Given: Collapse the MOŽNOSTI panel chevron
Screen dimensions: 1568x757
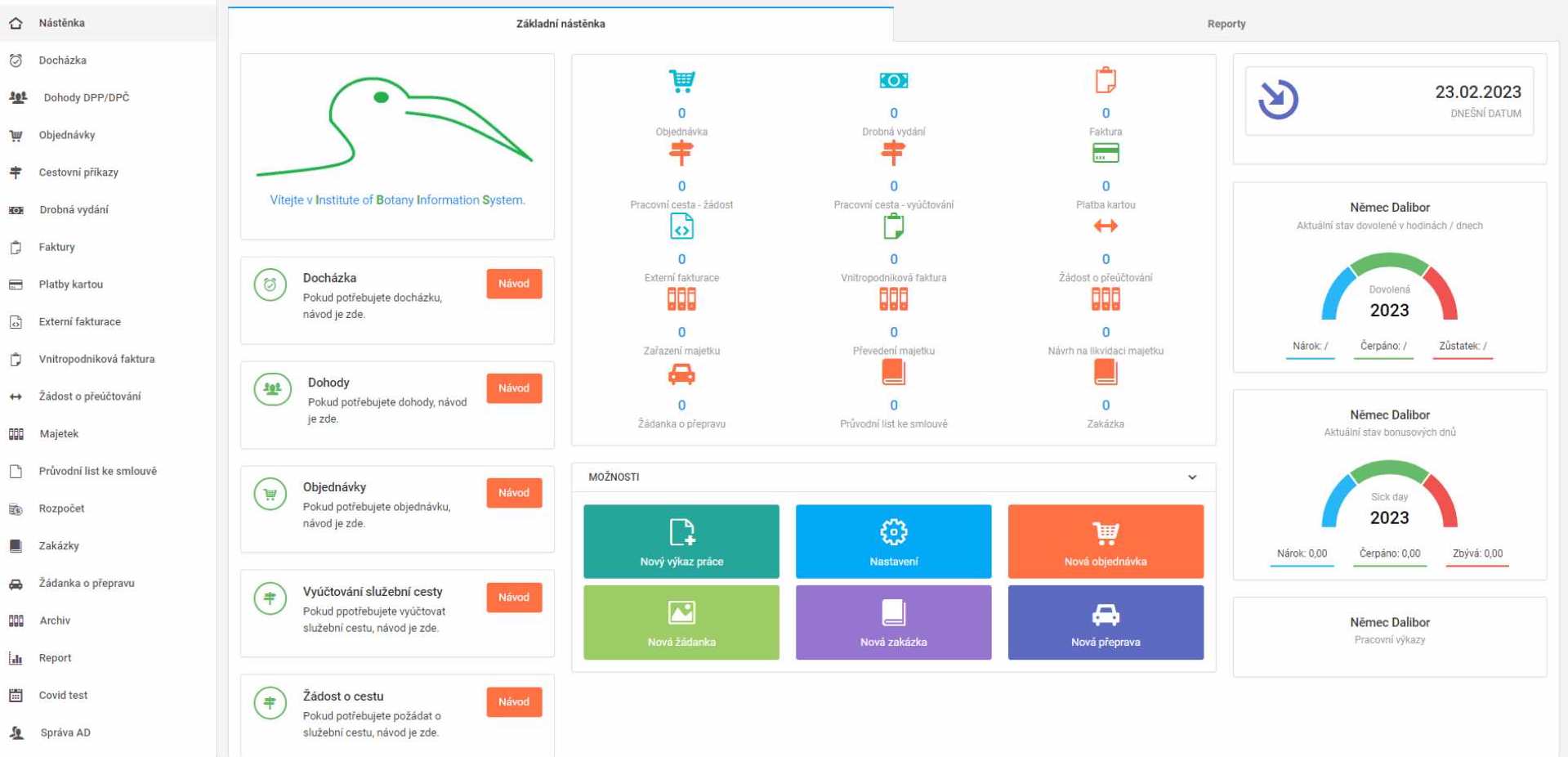Looking at the screenshot, I should (1191, 477).
